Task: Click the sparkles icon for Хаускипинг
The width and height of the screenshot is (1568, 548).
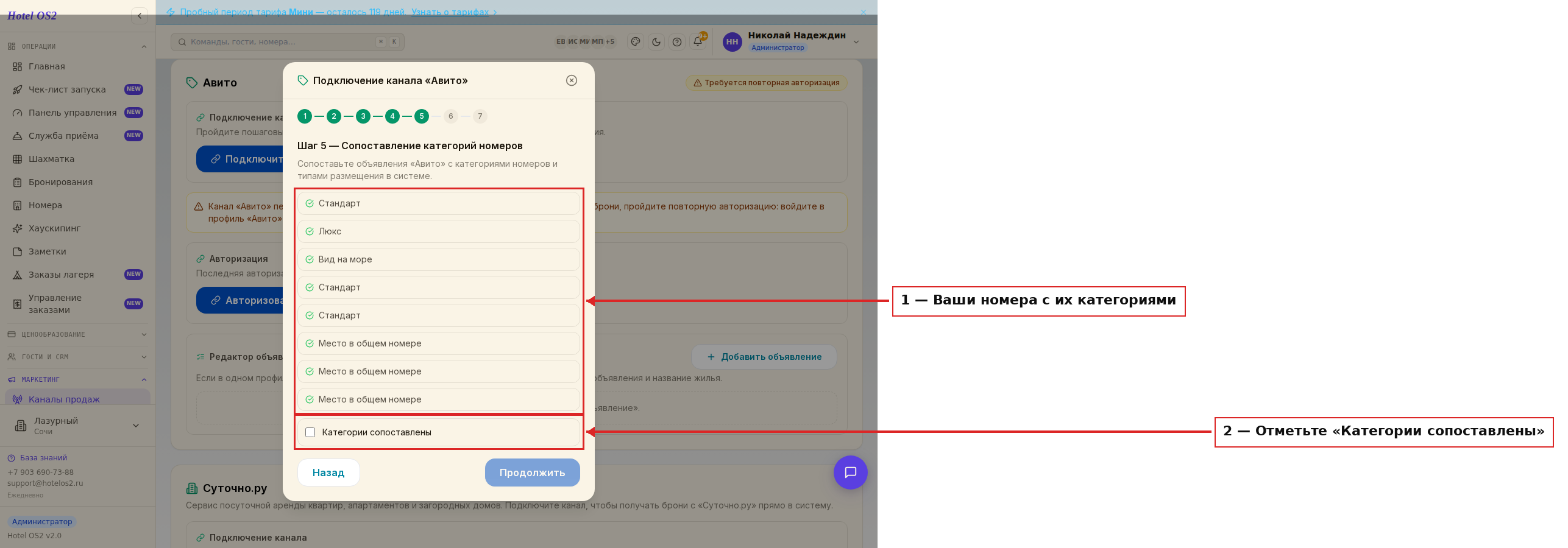Action: 17,228
